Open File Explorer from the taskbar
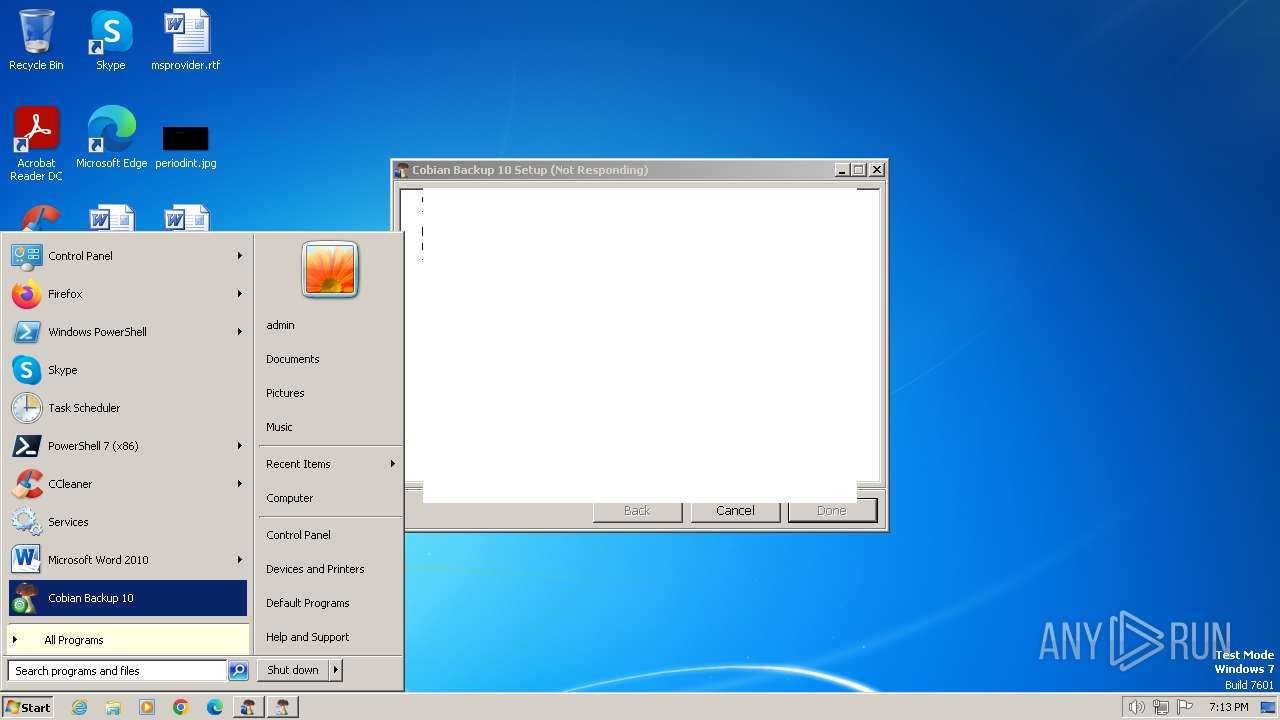1280x720 pixels. (x=113, y=707)
